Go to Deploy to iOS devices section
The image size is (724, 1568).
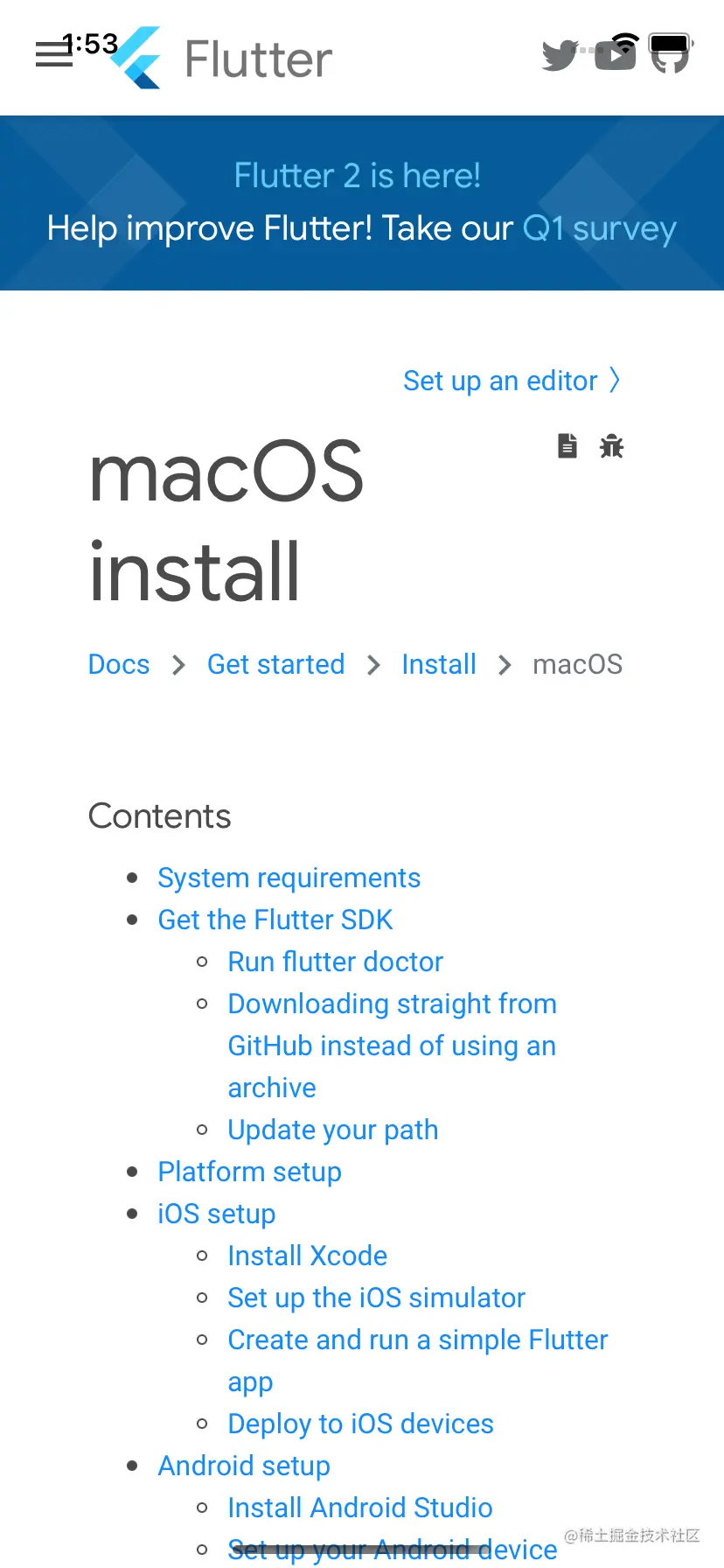click(361, 1424)
